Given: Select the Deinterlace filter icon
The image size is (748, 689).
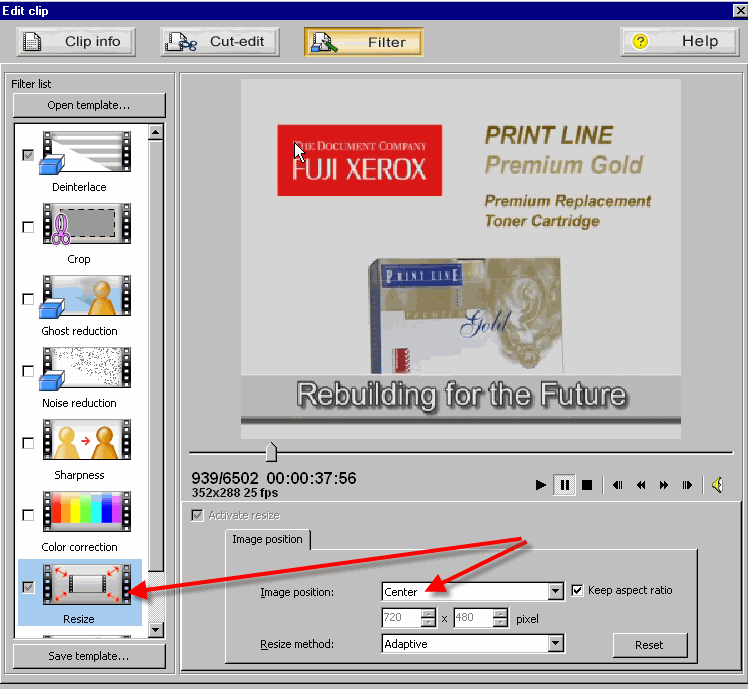Looking at the screenshot, I should pos(85,152).
